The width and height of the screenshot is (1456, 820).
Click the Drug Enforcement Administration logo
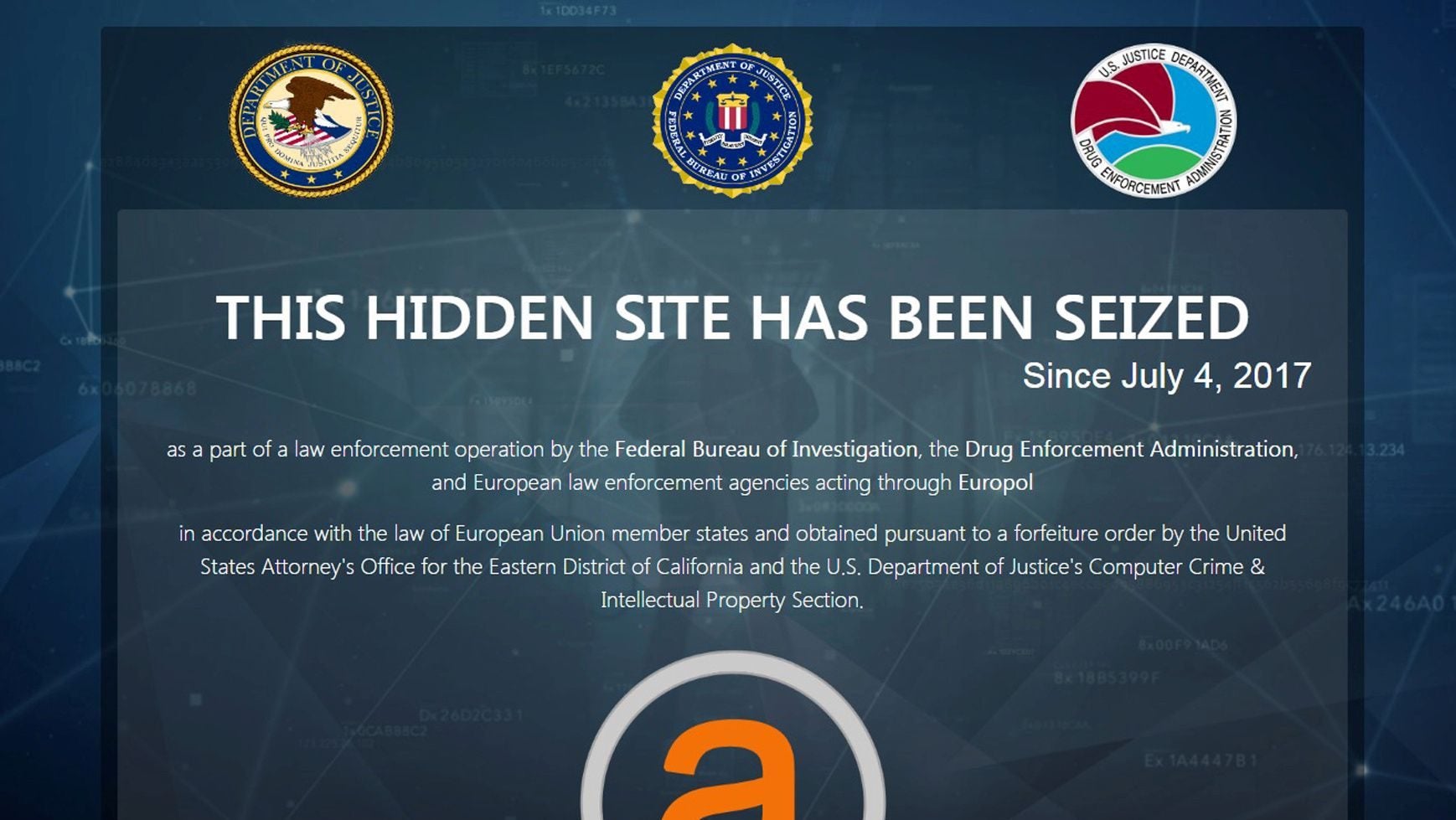coord(1154,121)
